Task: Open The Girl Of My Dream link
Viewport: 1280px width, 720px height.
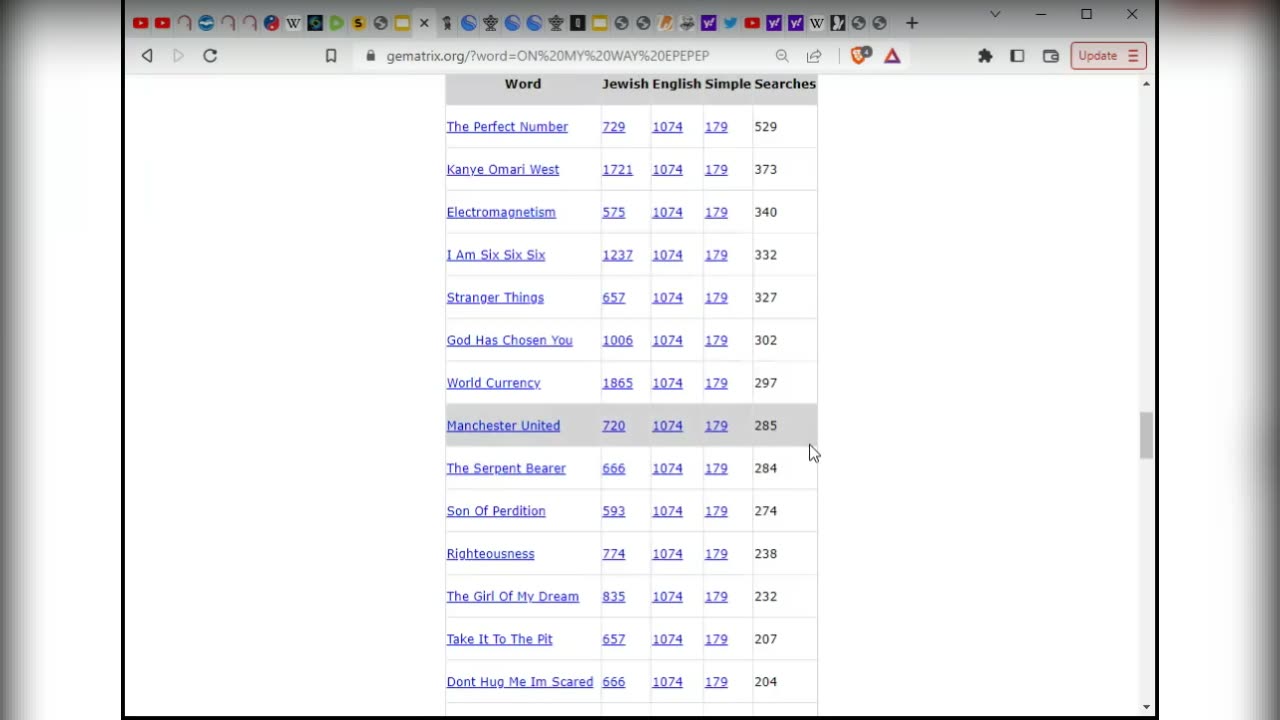Action: 513,596
